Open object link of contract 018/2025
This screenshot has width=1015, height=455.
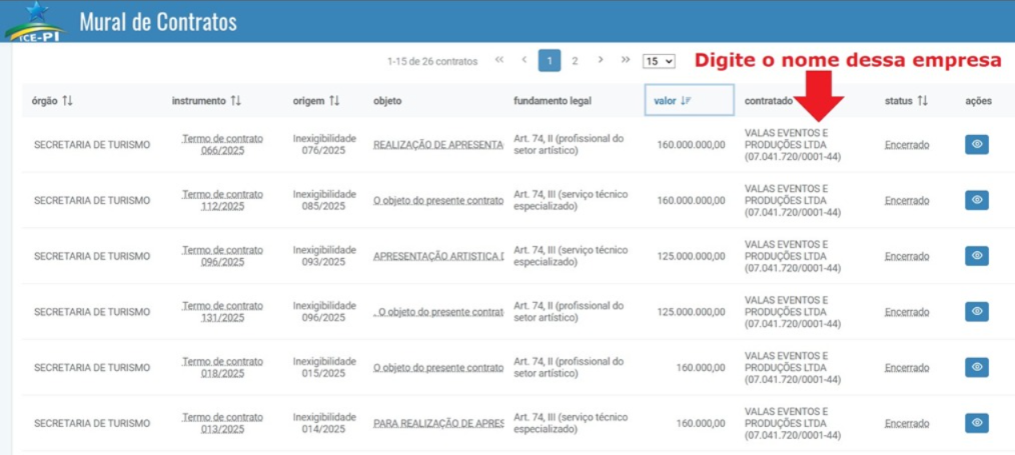point(438,368)
